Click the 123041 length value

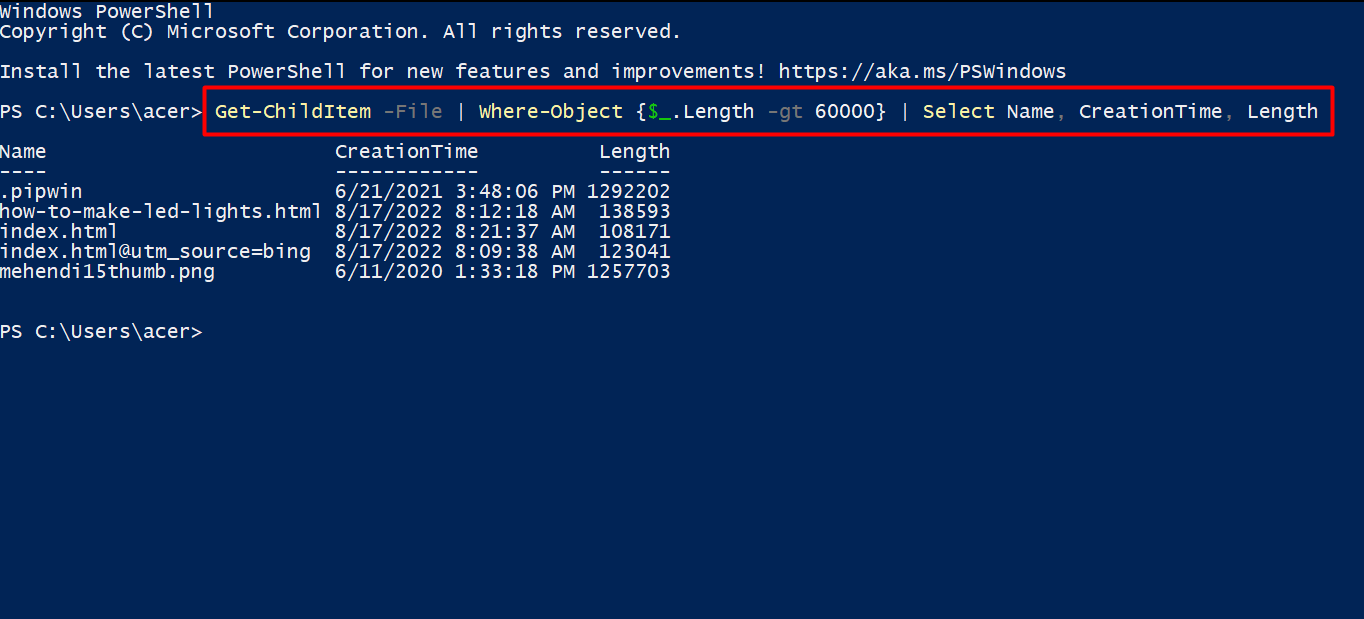click(x=635, y=251)
